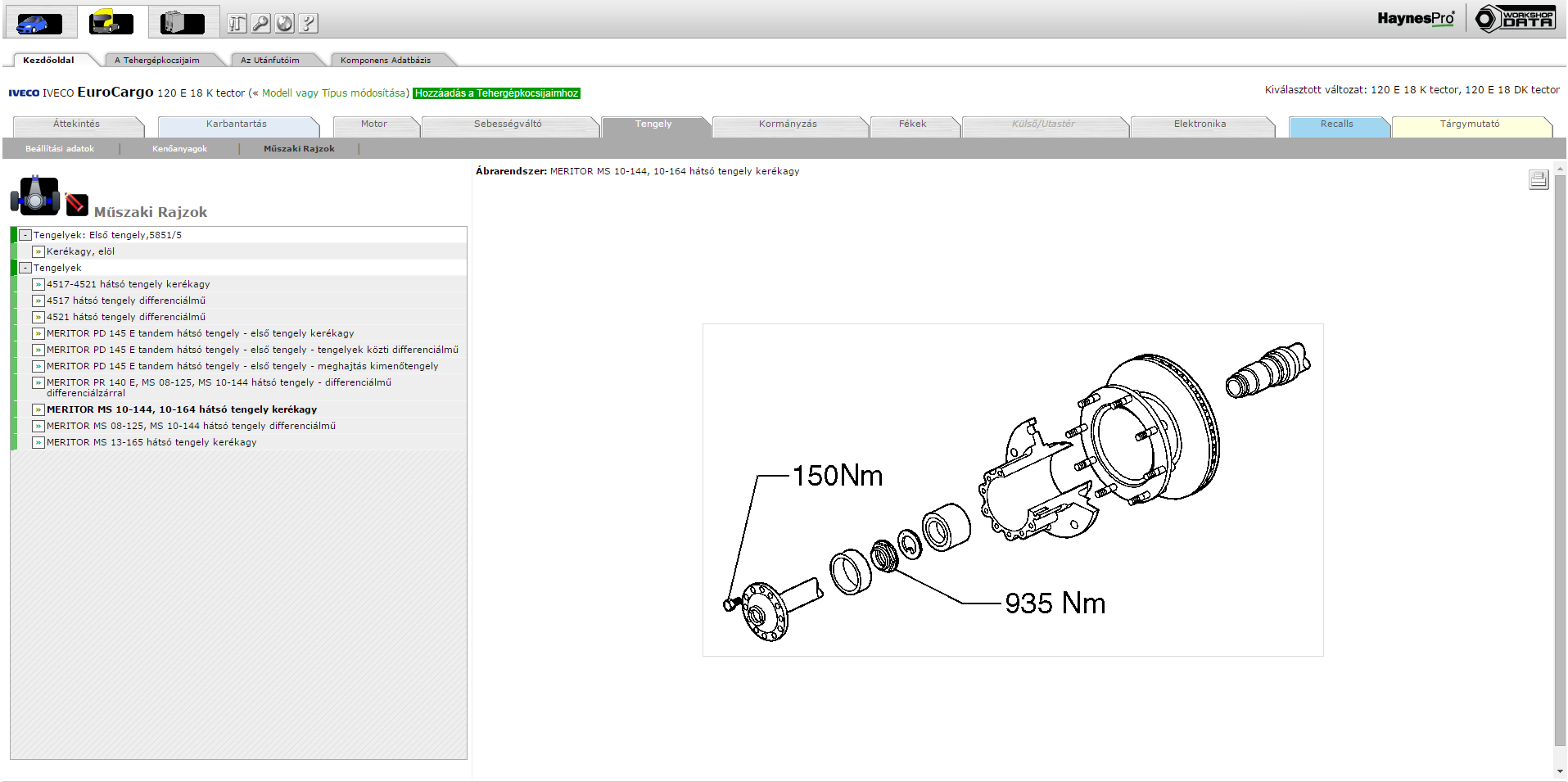Click the key icon in the toolbar
1568x782 pixels.
[260, 24]
